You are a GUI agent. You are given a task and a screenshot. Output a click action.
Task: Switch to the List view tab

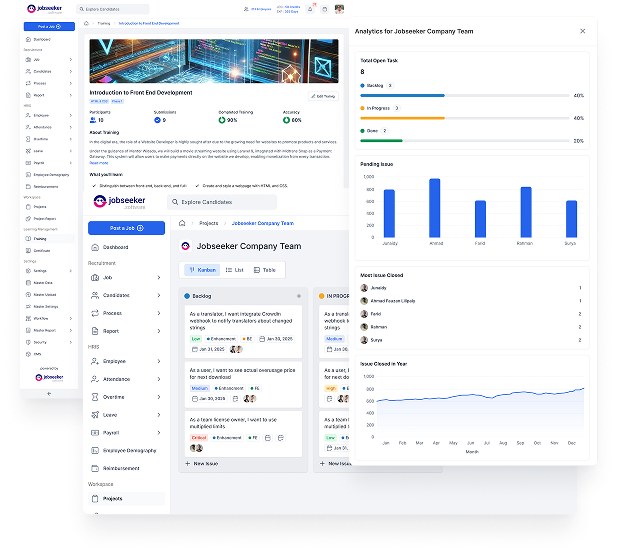click(233, 270)
